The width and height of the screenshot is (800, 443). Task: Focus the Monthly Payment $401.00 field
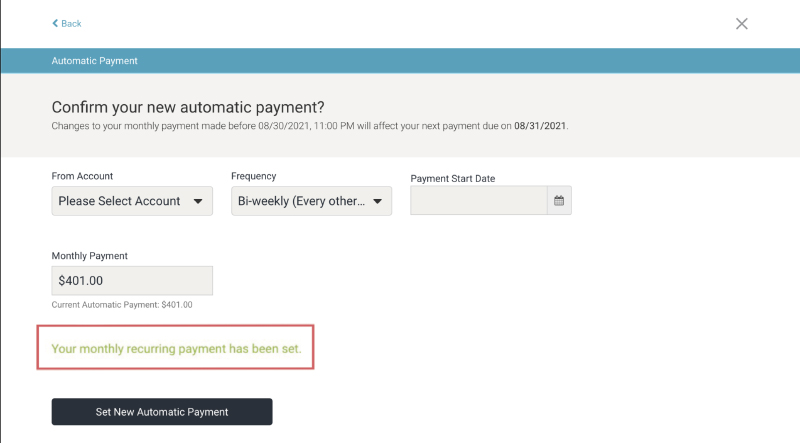point(132,281)
